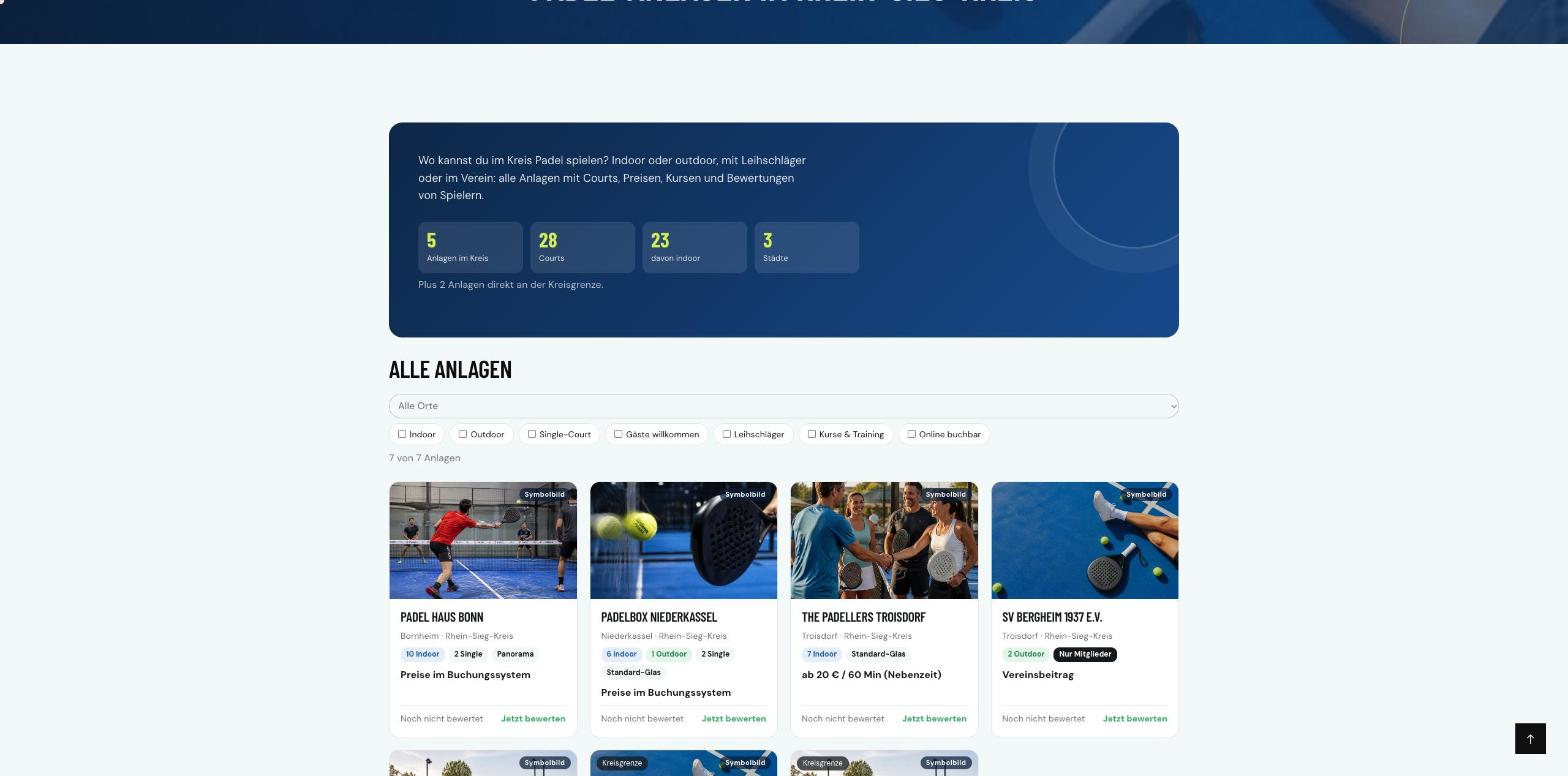Open the Padel Haus Bonn card image
Viewport: 1568px width, 776px height.
[x=483, y=540]
